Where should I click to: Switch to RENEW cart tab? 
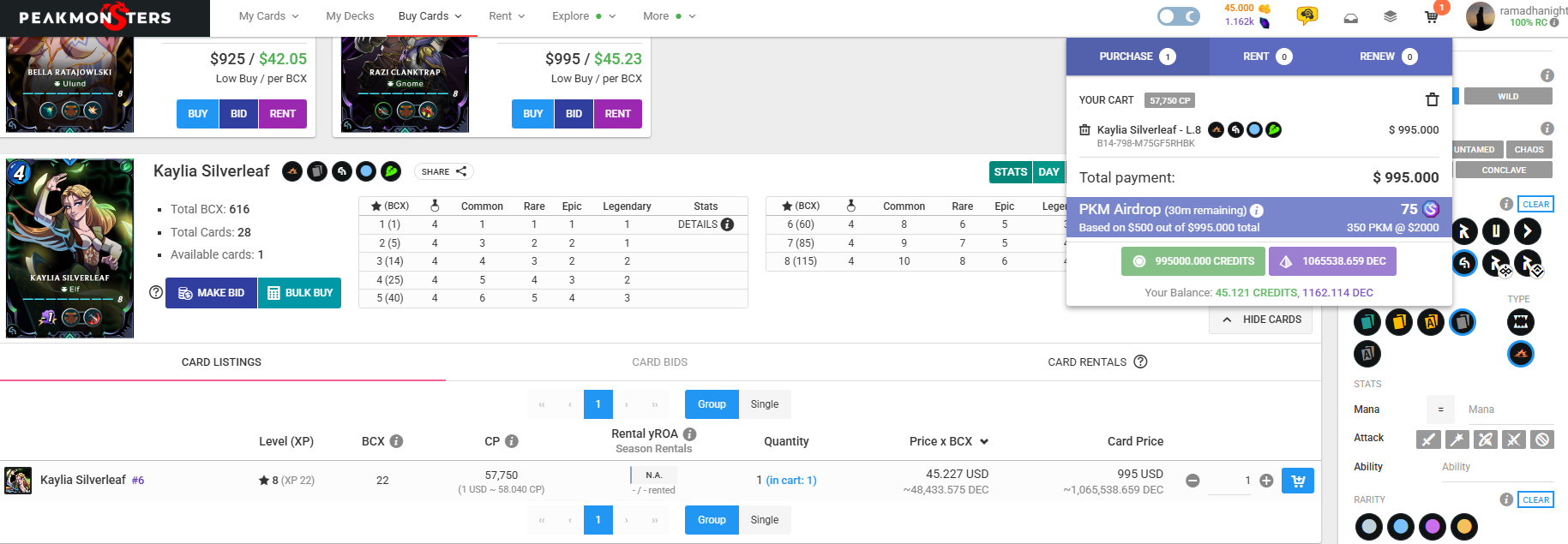(1387, 57)
